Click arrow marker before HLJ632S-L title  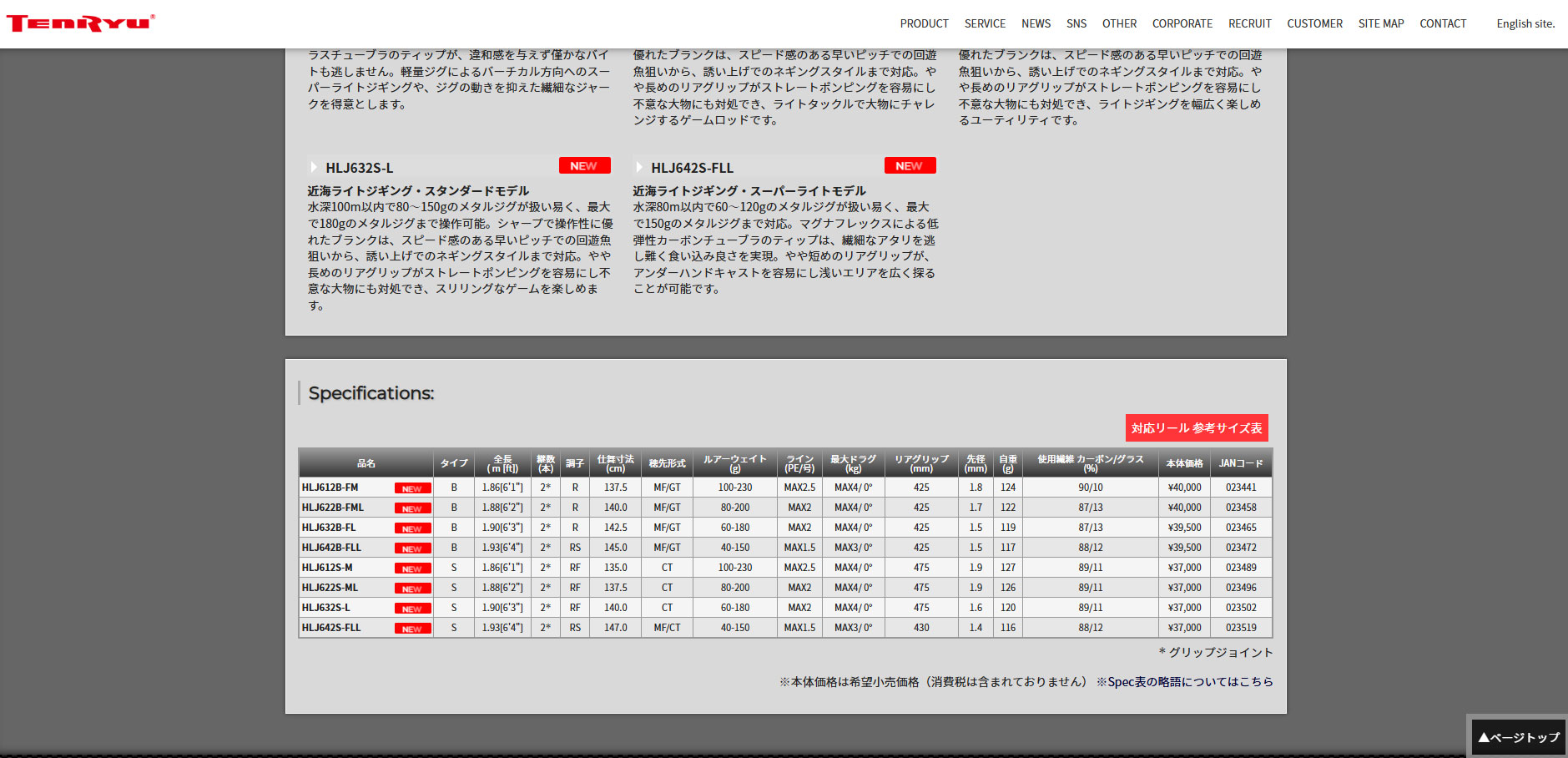click(314, 168)
